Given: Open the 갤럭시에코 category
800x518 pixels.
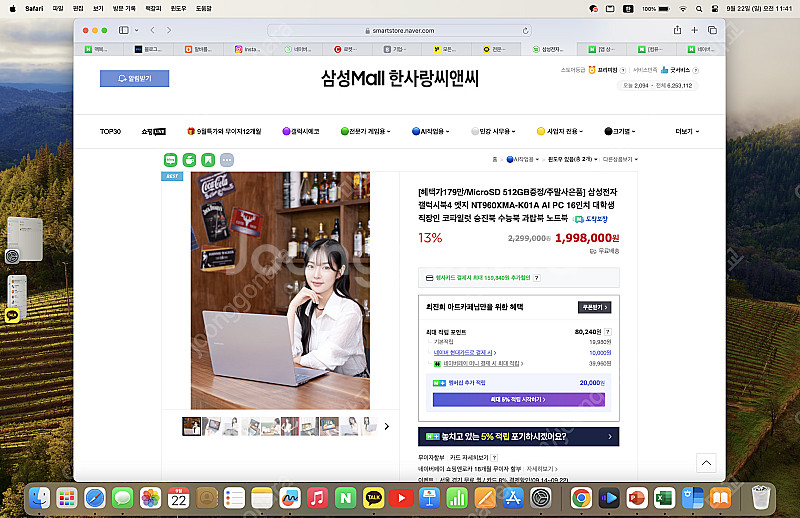Looking at the screenshot, I should point(301,131).
